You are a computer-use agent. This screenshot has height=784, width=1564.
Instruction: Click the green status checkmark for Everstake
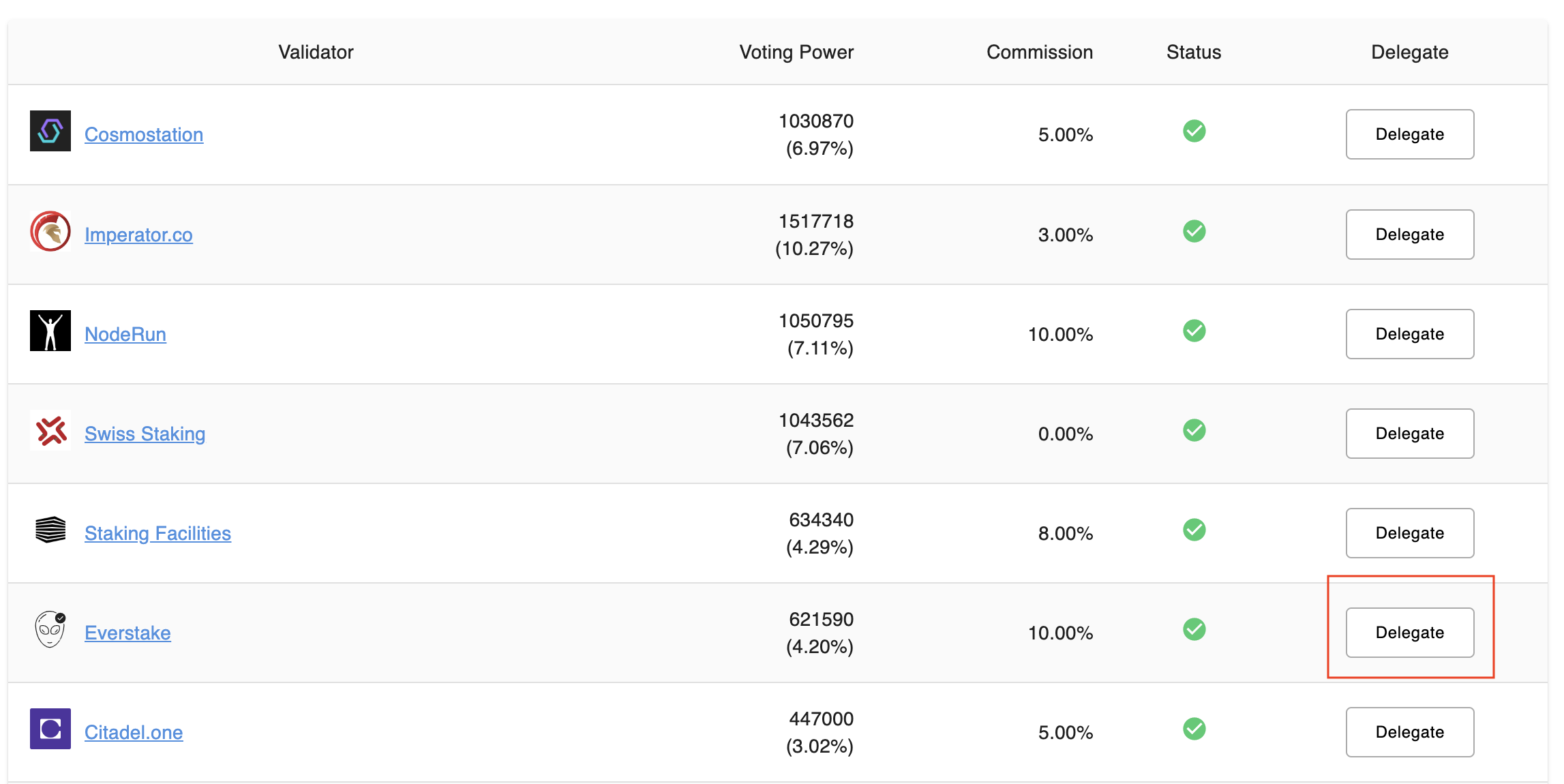pyautogui.click(x=1194, y=629)
